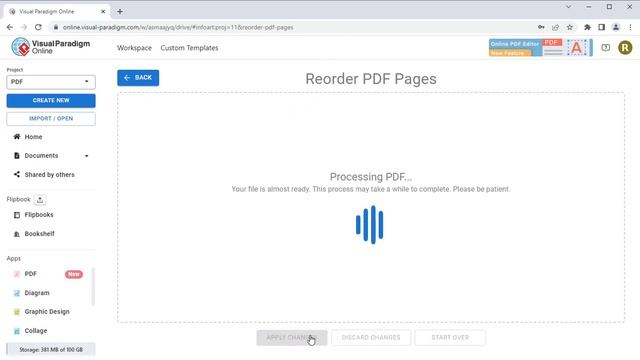Click the browser forward arrow
The width and height of the screenshot is (640, 360).
(24, 27)
